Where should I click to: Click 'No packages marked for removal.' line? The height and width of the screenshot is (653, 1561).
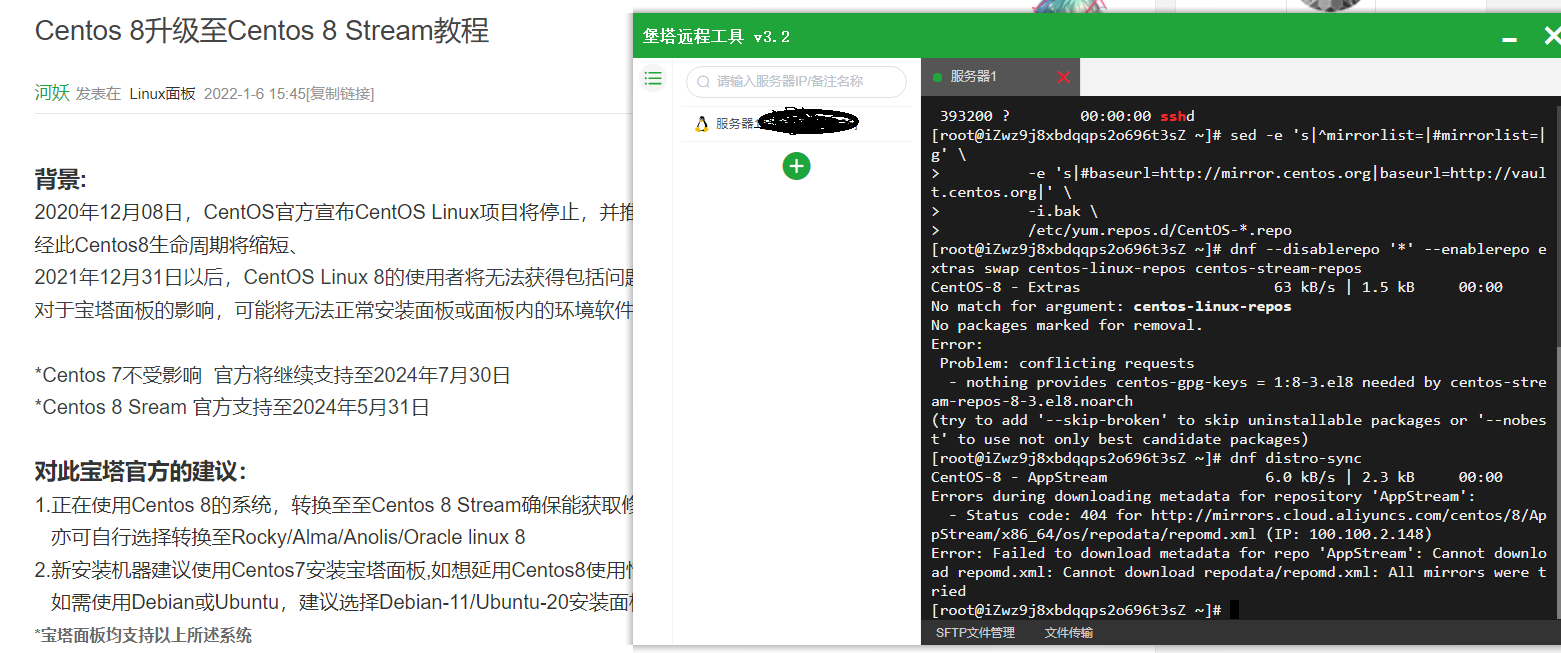1067,325
